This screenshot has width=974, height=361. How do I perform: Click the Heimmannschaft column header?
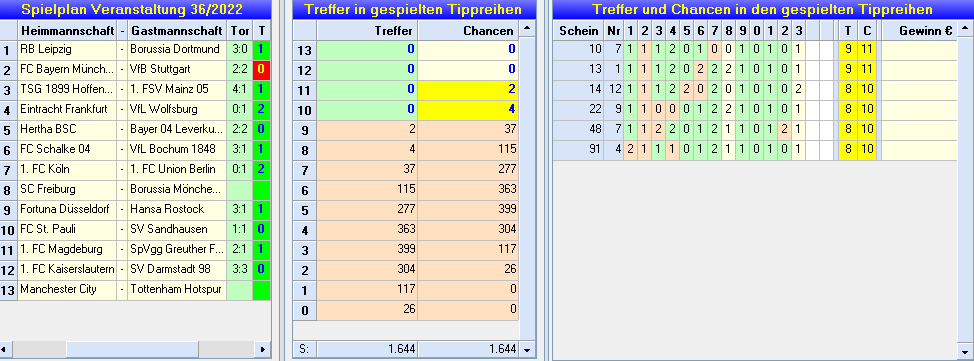pos(67,30)
